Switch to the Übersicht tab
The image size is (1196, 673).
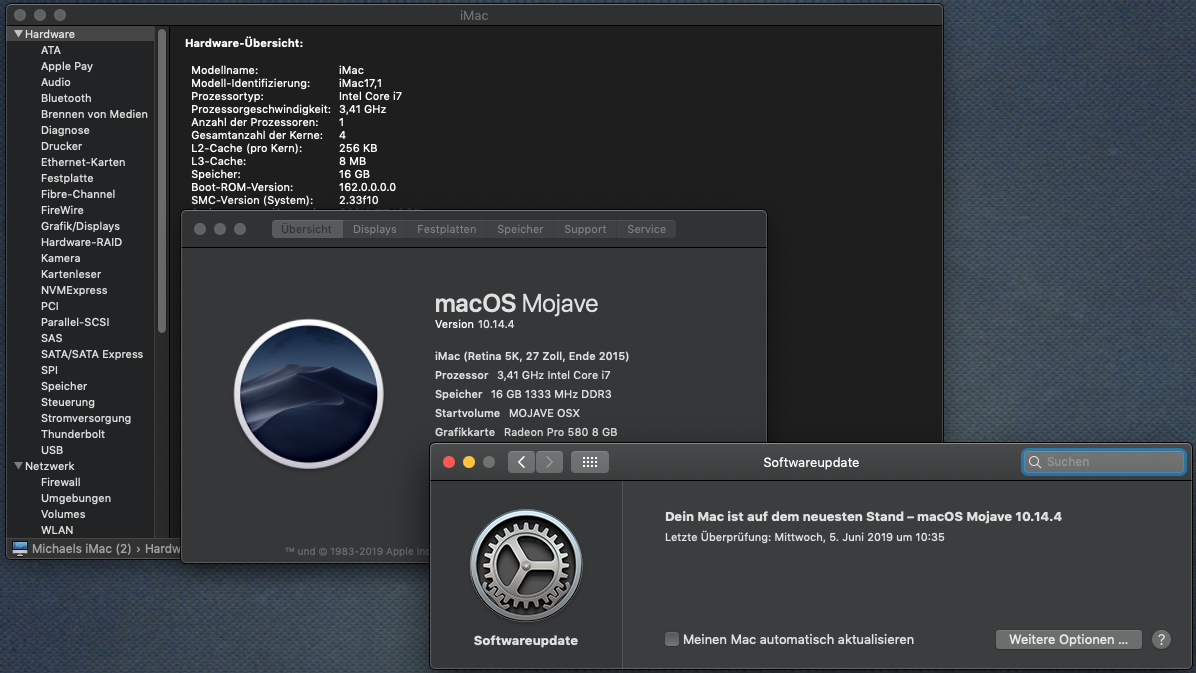coord(307,229)
